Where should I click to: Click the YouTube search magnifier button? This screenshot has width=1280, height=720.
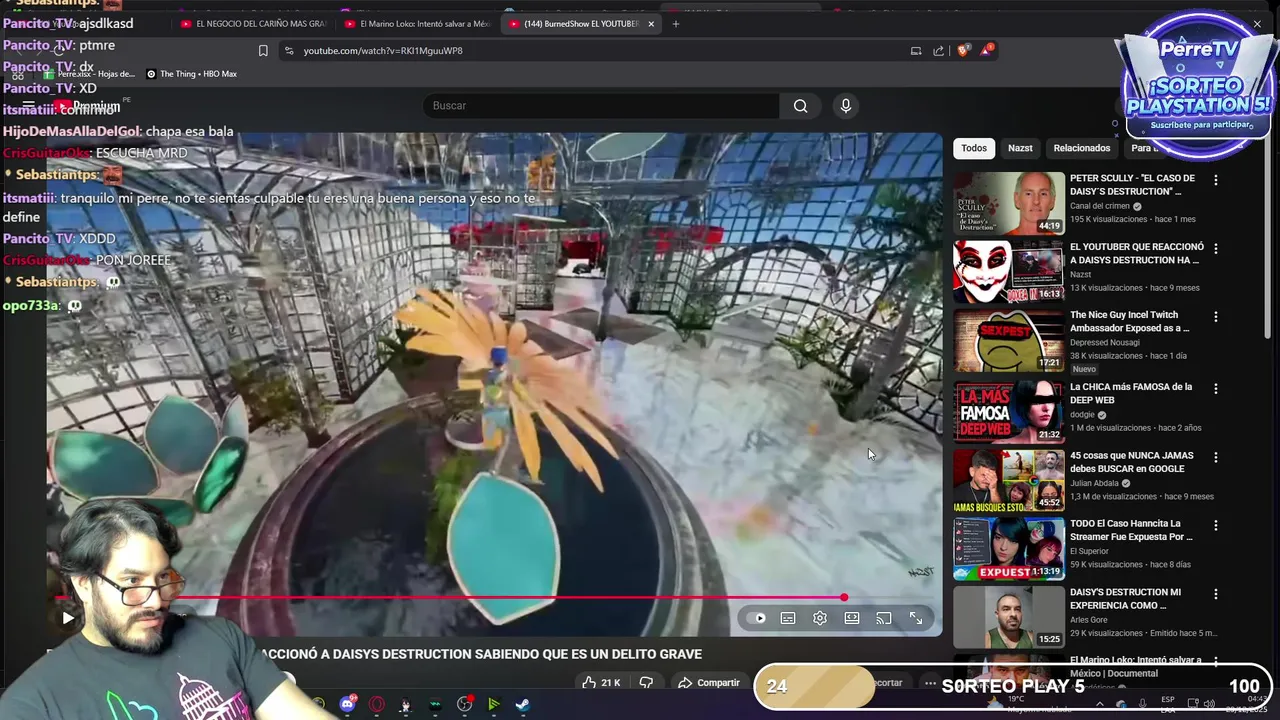pyautogui.click(x=800, y=106)
